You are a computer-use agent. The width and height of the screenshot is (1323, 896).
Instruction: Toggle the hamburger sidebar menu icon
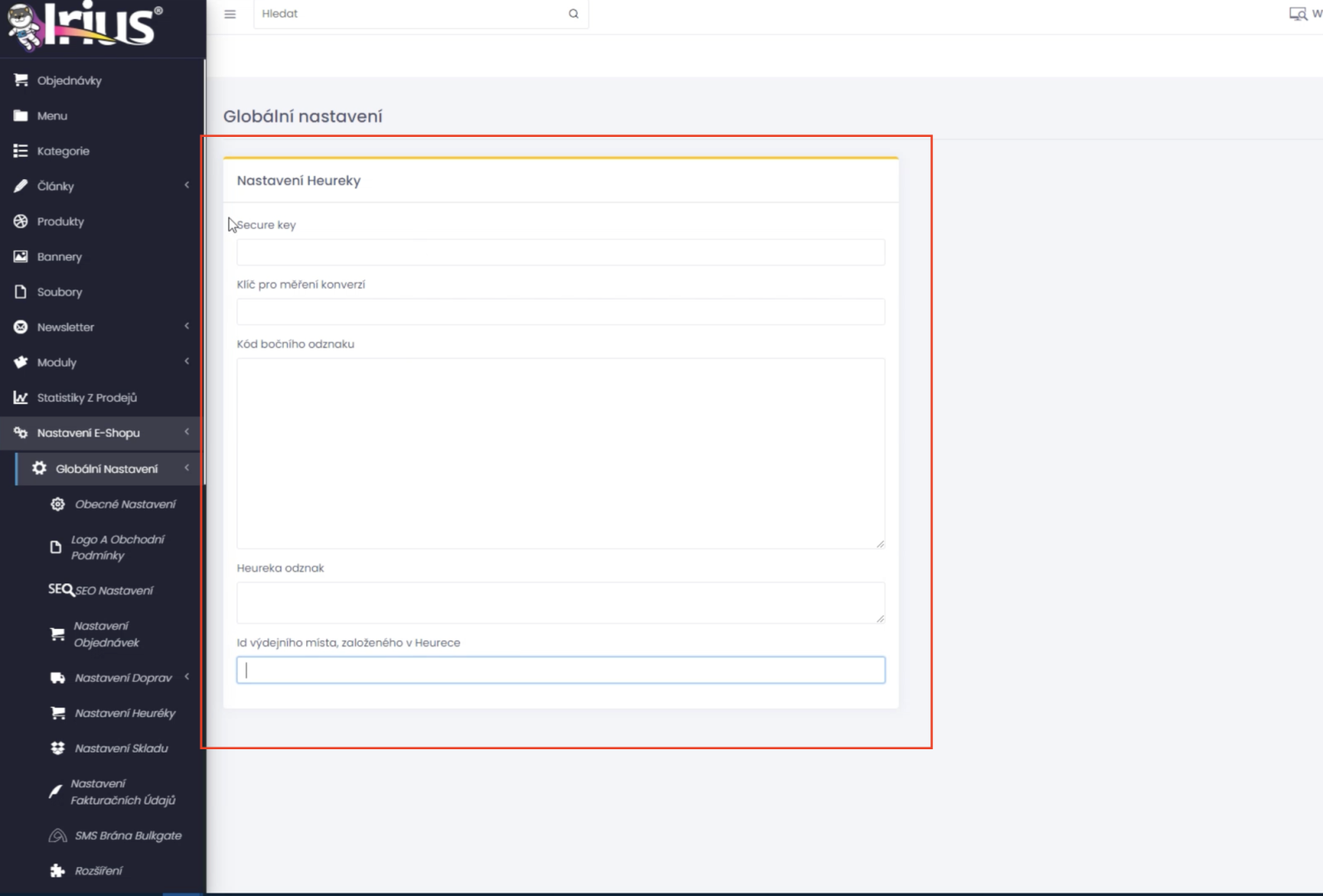click(230, 14)
